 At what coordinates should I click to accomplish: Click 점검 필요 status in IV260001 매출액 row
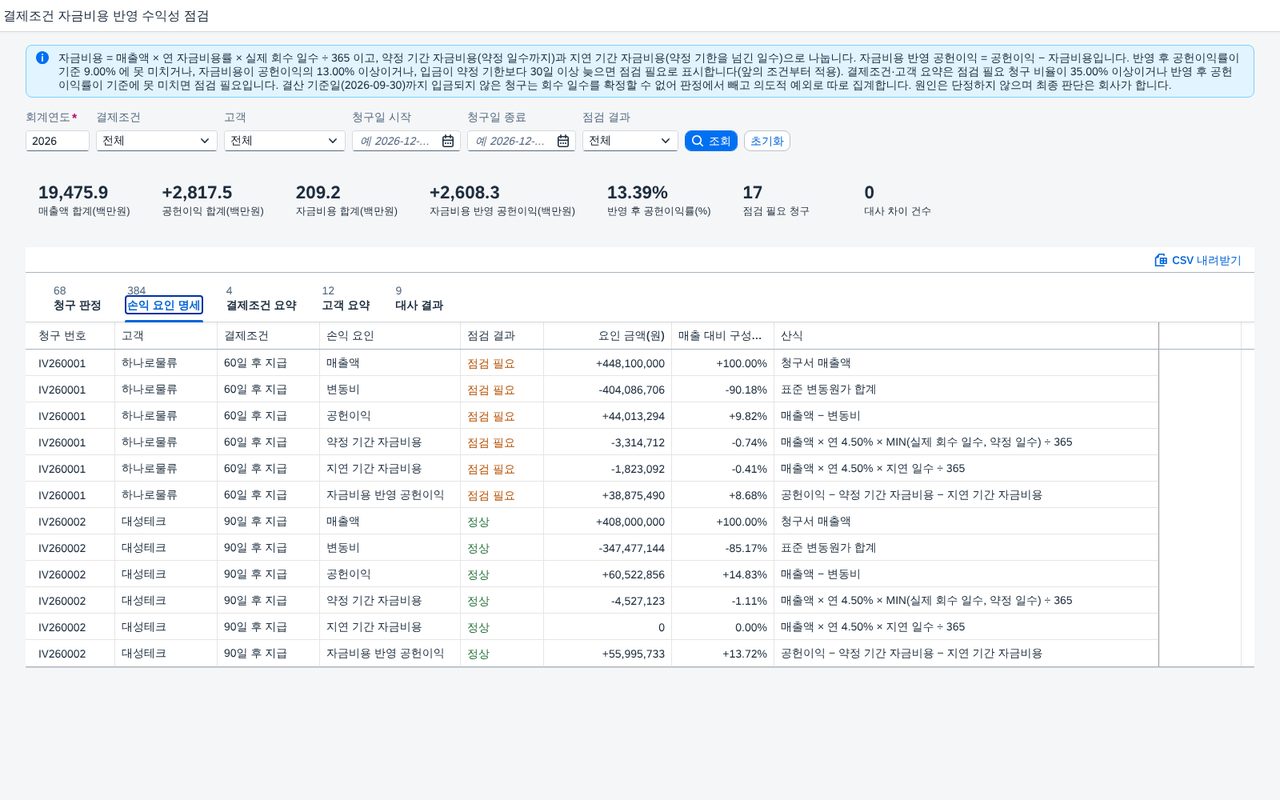[x=491, y=364]
